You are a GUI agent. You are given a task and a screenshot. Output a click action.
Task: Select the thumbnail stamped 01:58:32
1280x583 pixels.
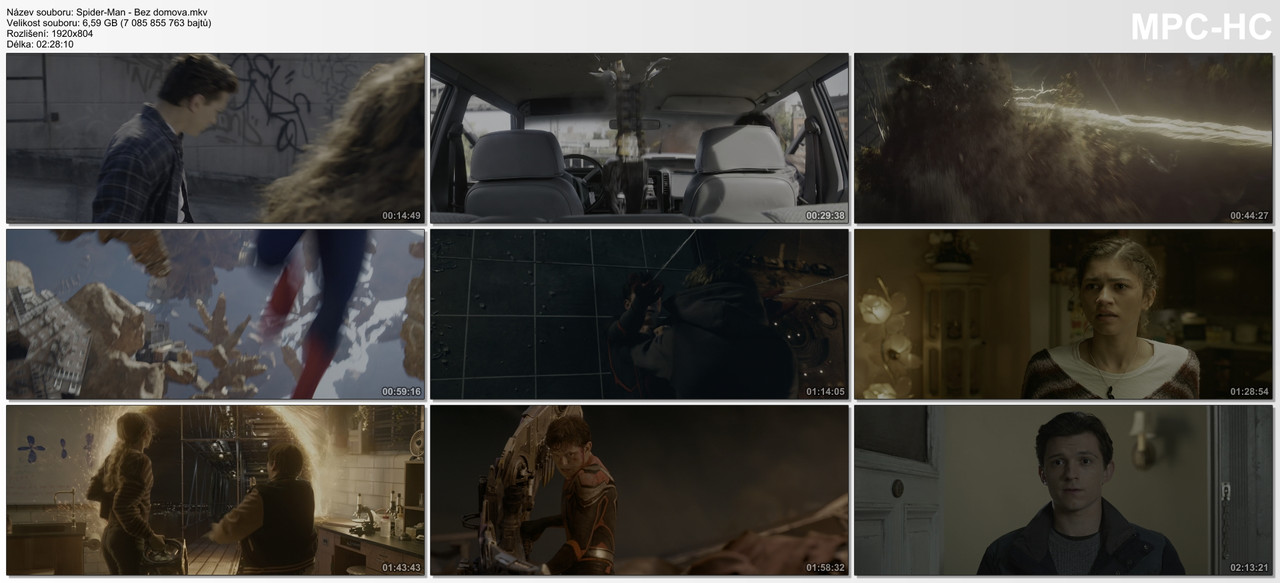click(639, 490)
